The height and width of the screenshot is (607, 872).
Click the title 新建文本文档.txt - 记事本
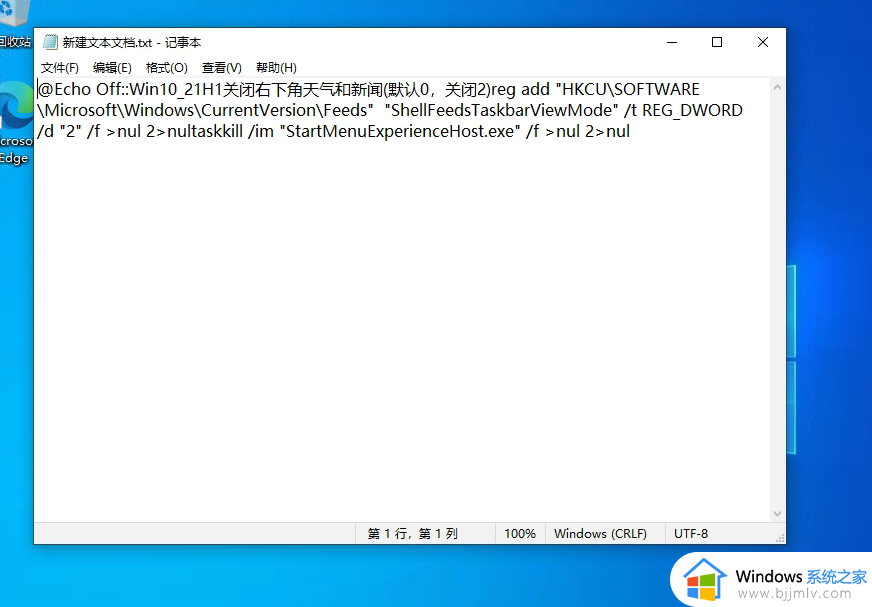click(131, 42)
